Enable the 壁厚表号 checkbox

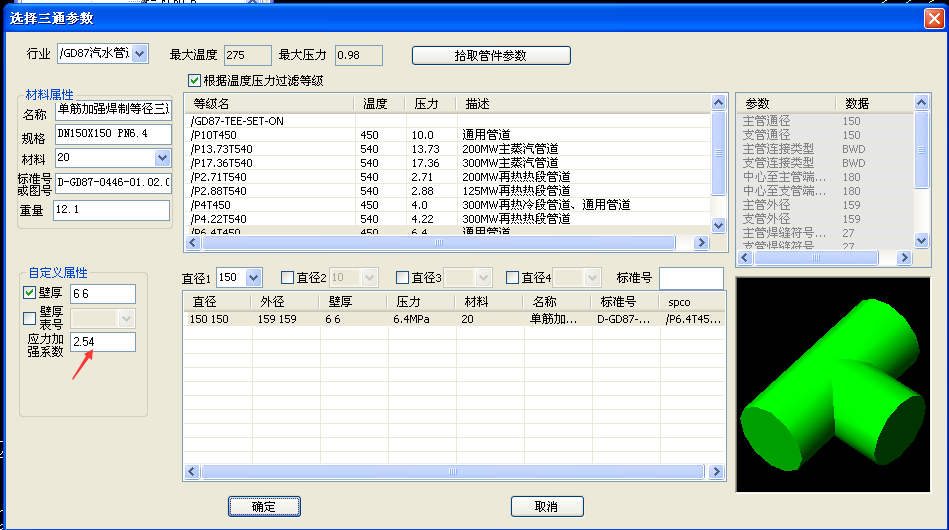tap(29, 318)
